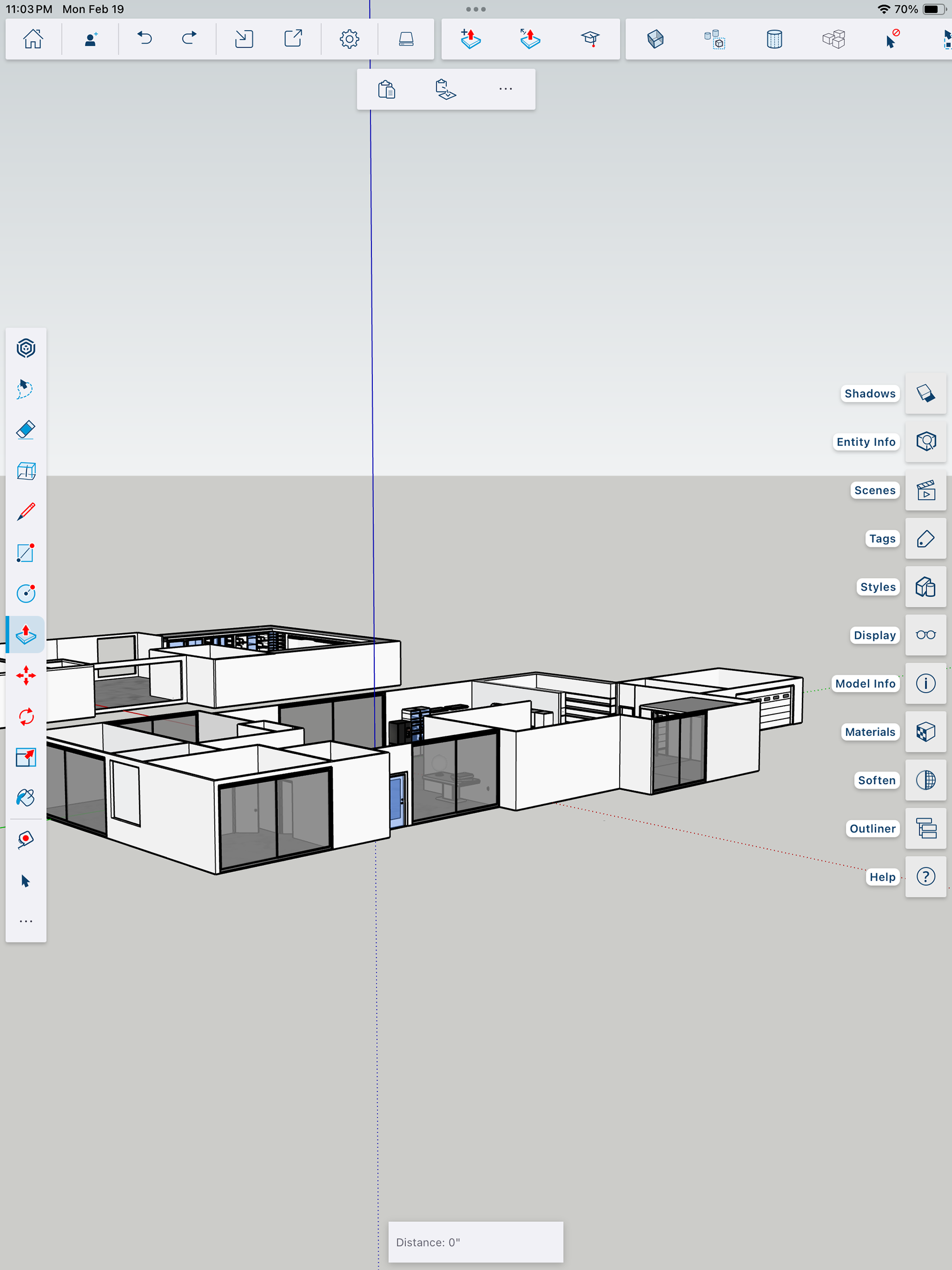Tap the Distance measurement field
The height and width of the screenshot is (1270, 952).
point(476,1242)
